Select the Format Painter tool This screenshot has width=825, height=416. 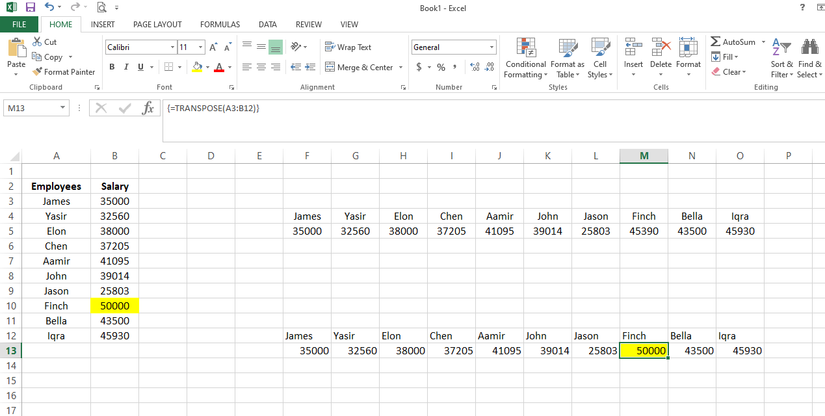[63, 72]
